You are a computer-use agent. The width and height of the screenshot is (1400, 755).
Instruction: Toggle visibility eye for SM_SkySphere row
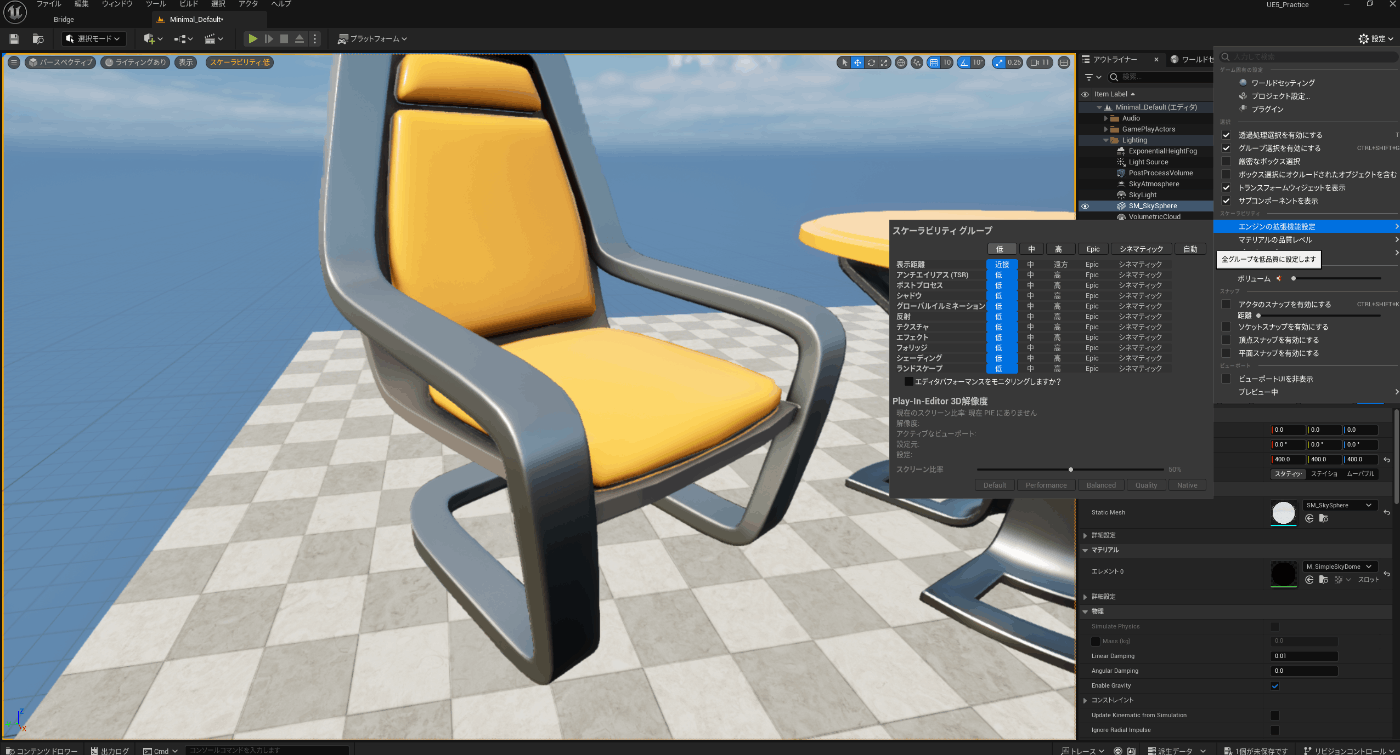(x=1085, y=206)
